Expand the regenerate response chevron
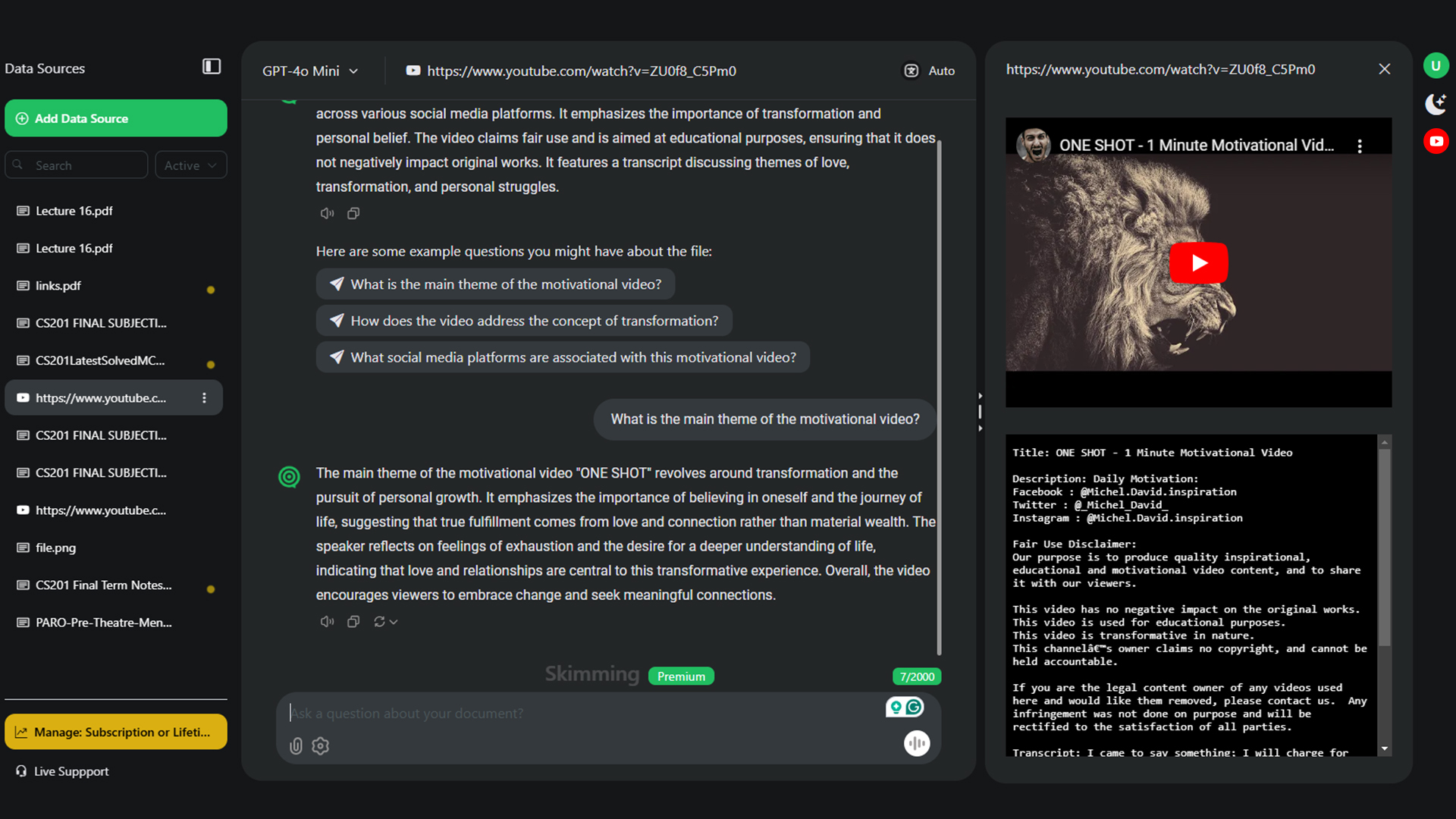Screen dimensions: 1456x819 point(394,622)
